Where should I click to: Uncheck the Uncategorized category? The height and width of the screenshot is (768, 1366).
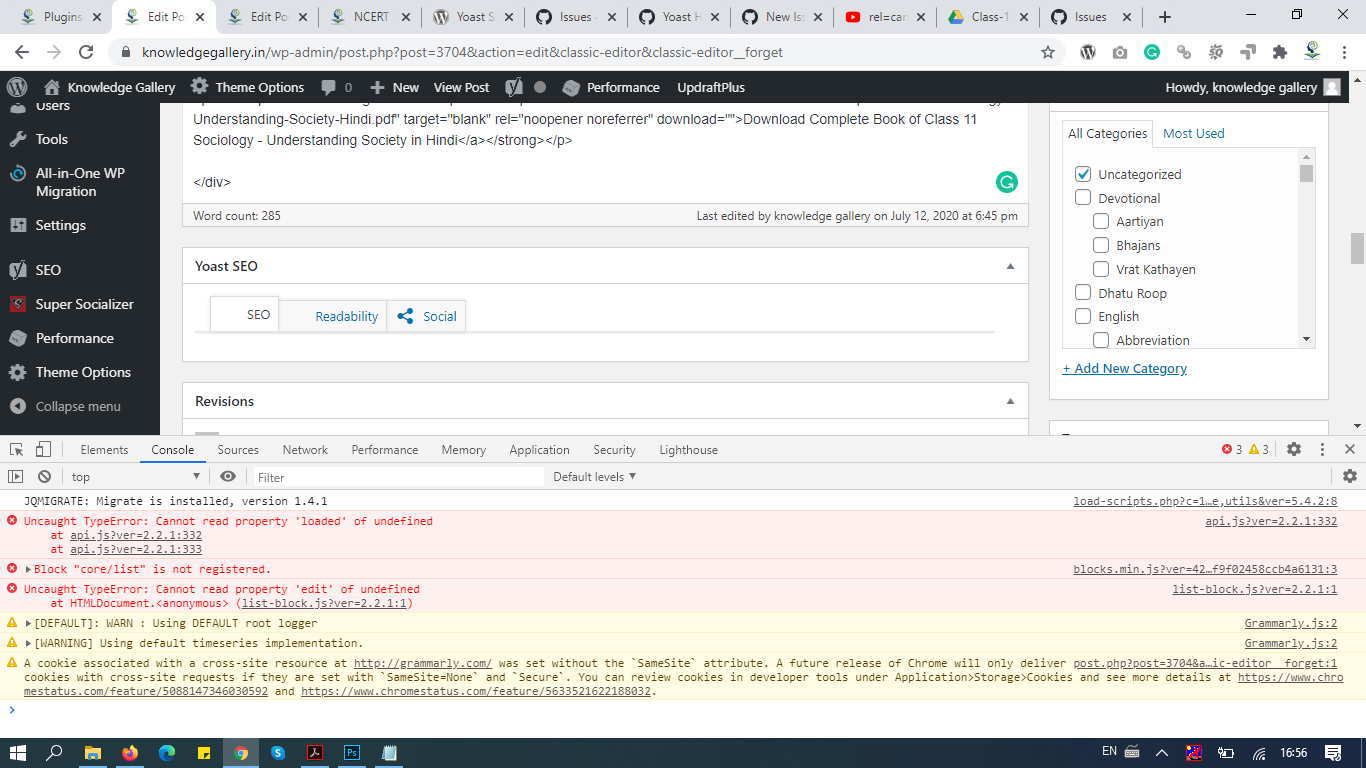pos(1083,173)
